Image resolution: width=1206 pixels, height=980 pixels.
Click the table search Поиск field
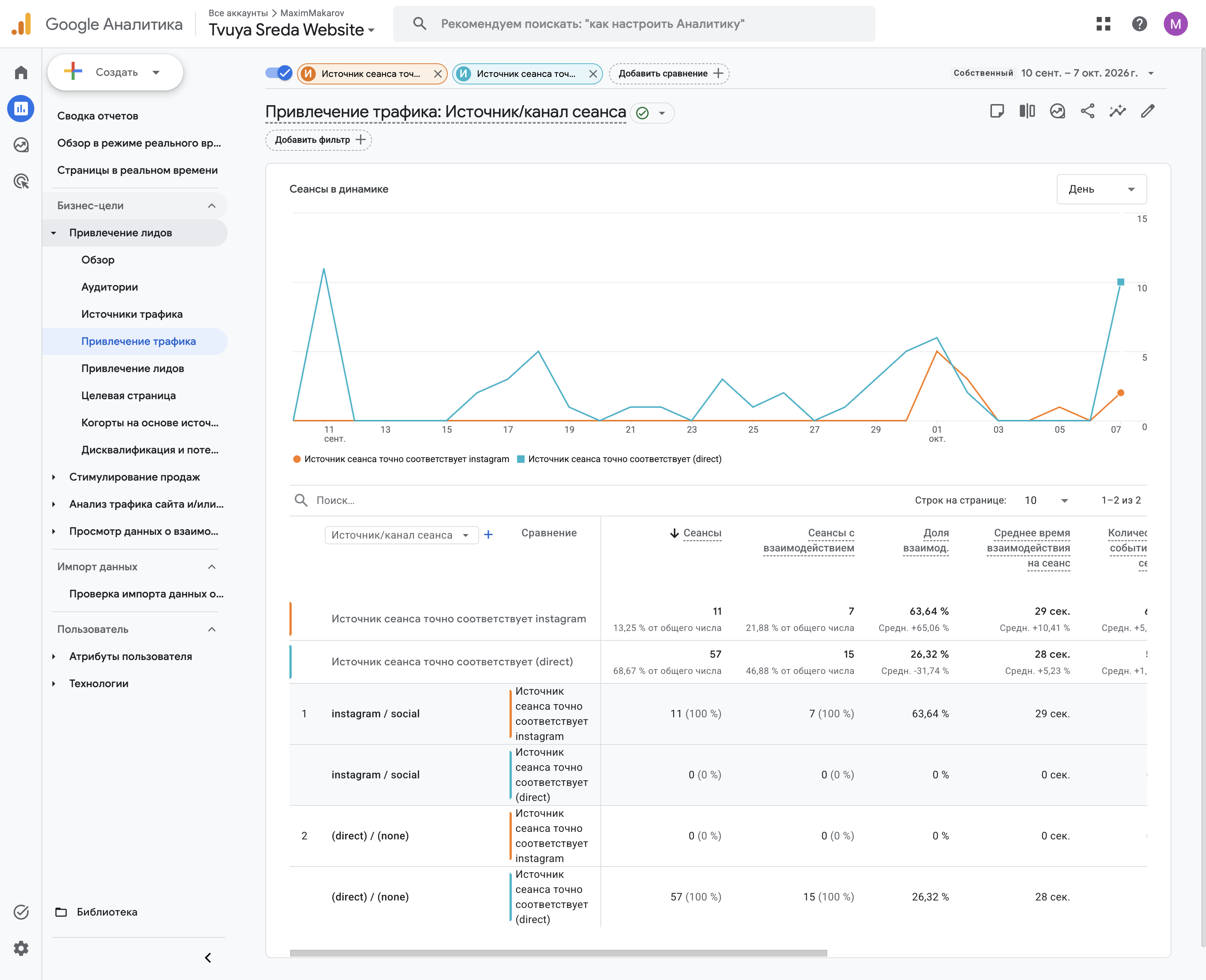coord(592,500)
